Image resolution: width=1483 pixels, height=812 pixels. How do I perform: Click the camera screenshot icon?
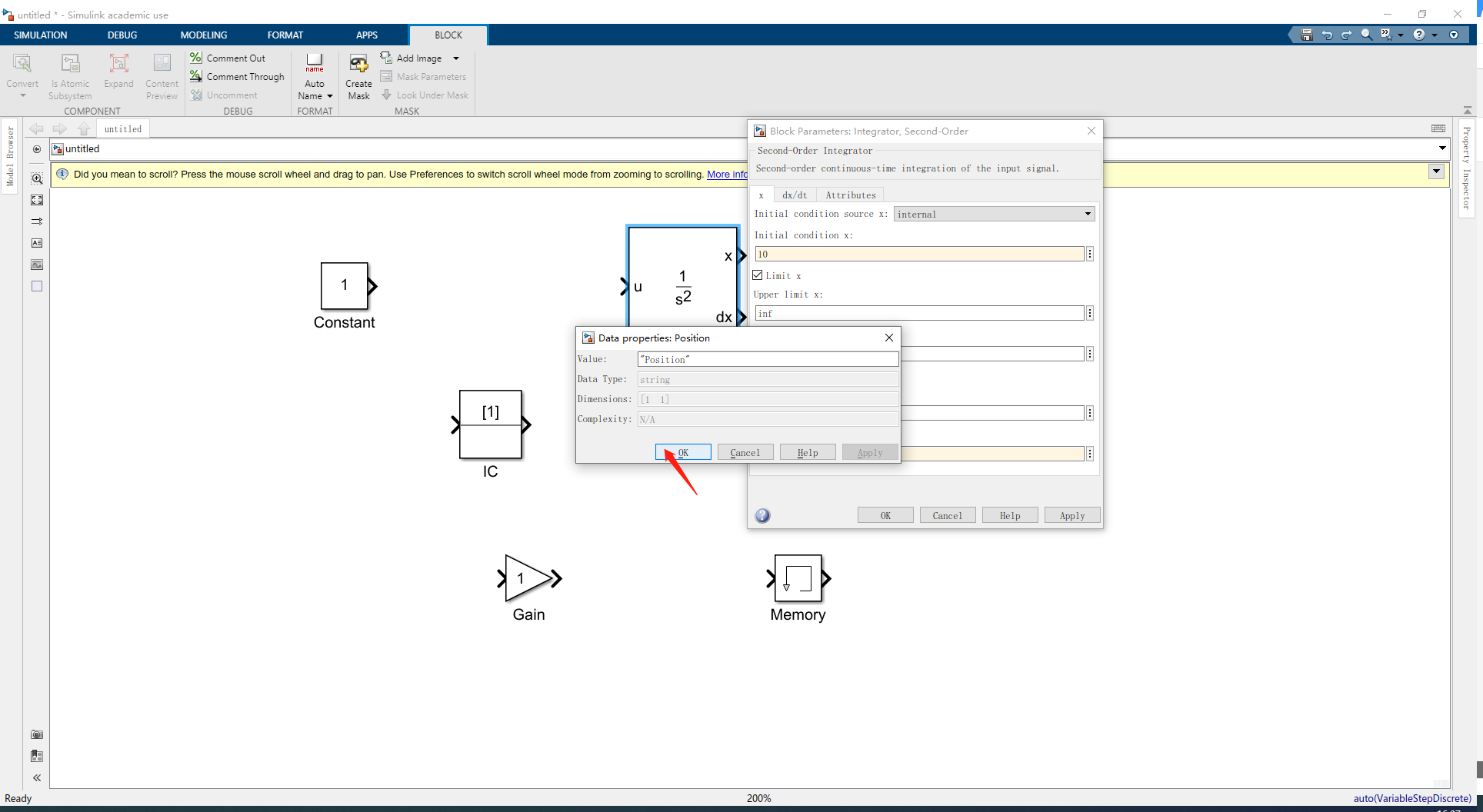(37, 734)
